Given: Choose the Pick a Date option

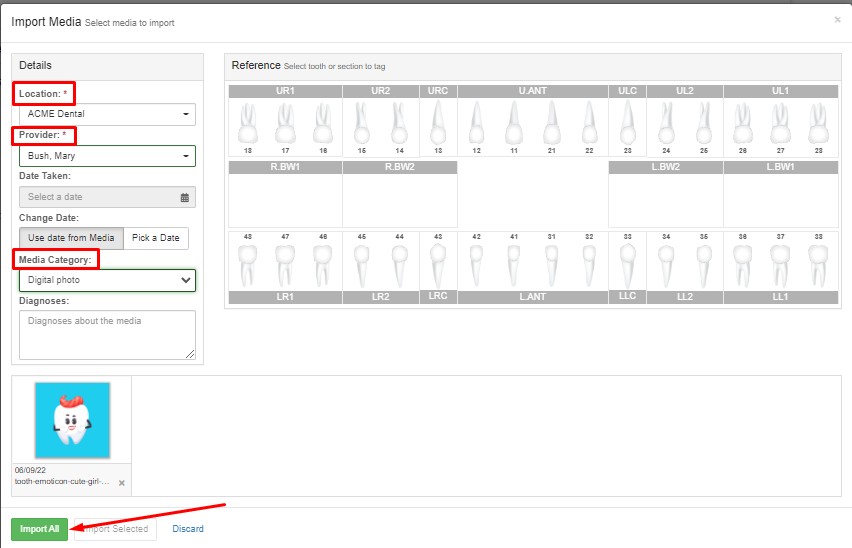Looking at the screenshot, I should coord(156,238).
